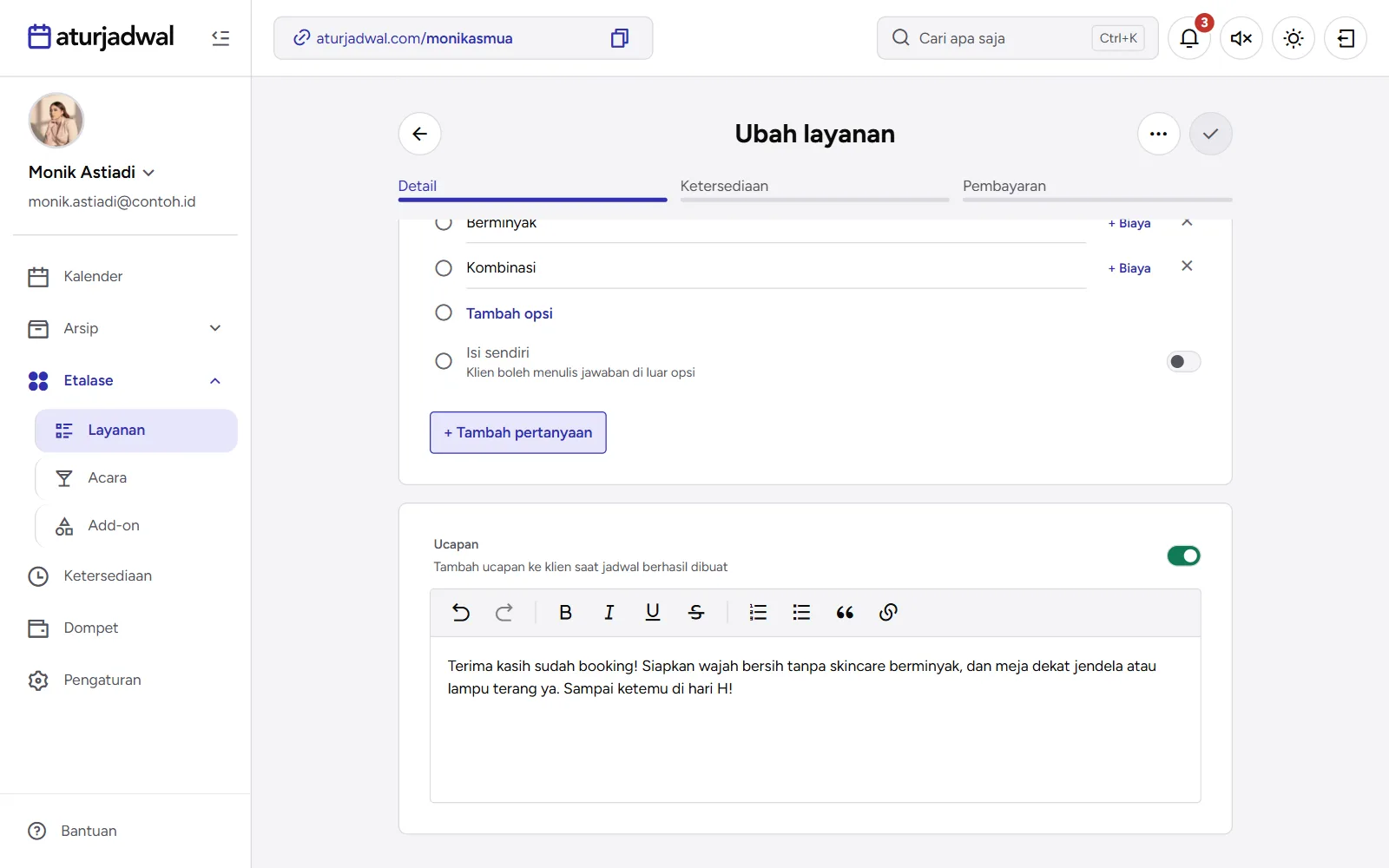Toggle the mute sound icon

click(x=1241, y=38)
